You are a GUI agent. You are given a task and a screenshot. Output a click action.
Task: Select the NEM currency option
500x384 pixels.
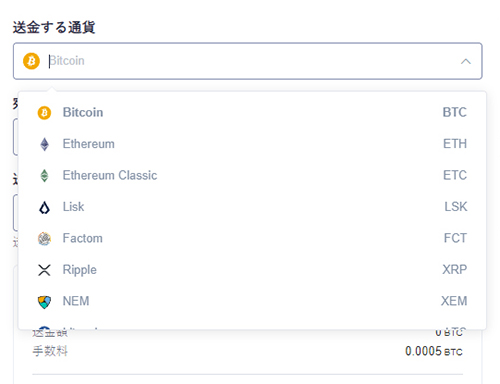[252, 301]
